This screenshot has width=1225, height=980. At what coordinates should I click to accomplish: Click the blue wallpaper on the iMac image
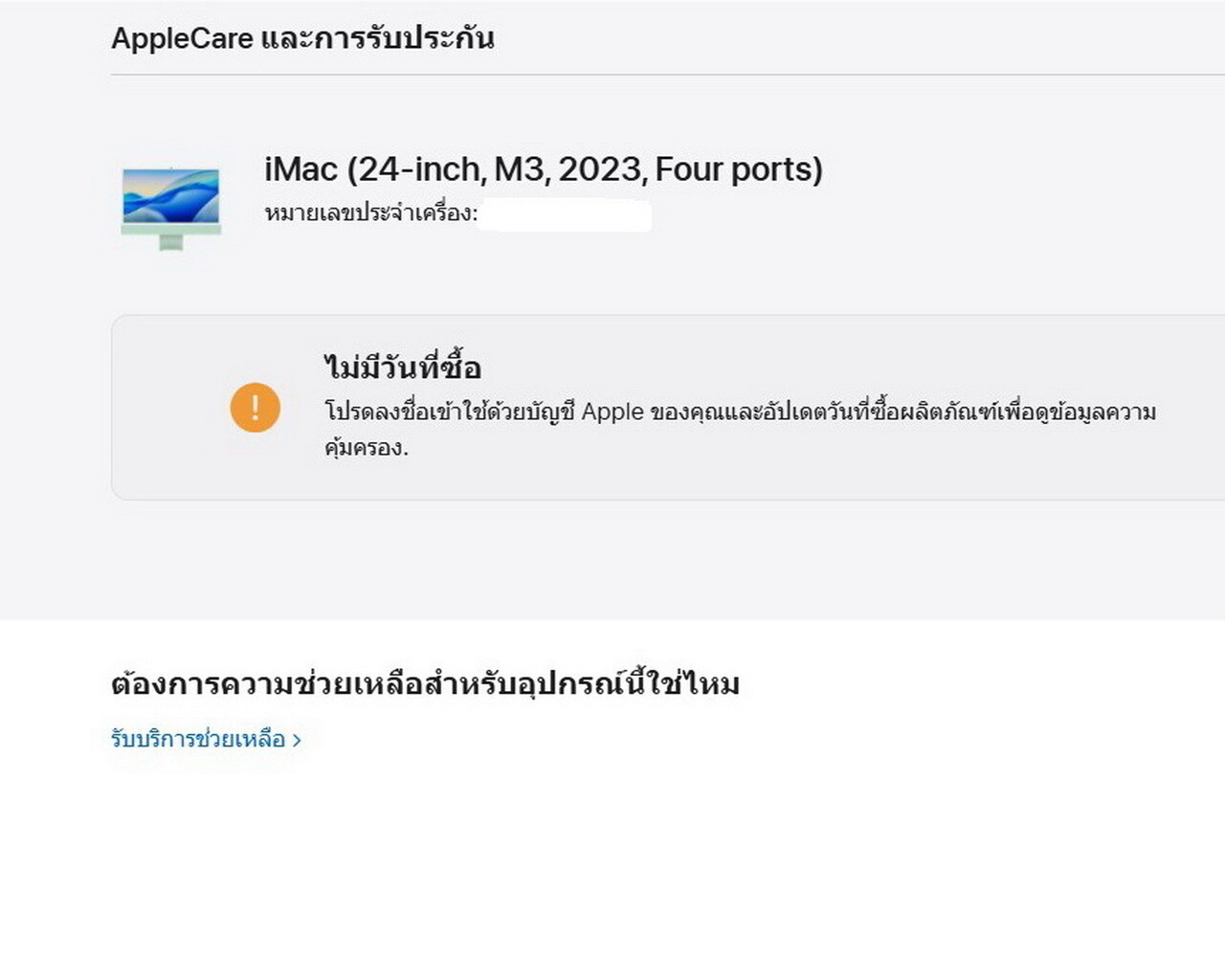click(171, 196)
